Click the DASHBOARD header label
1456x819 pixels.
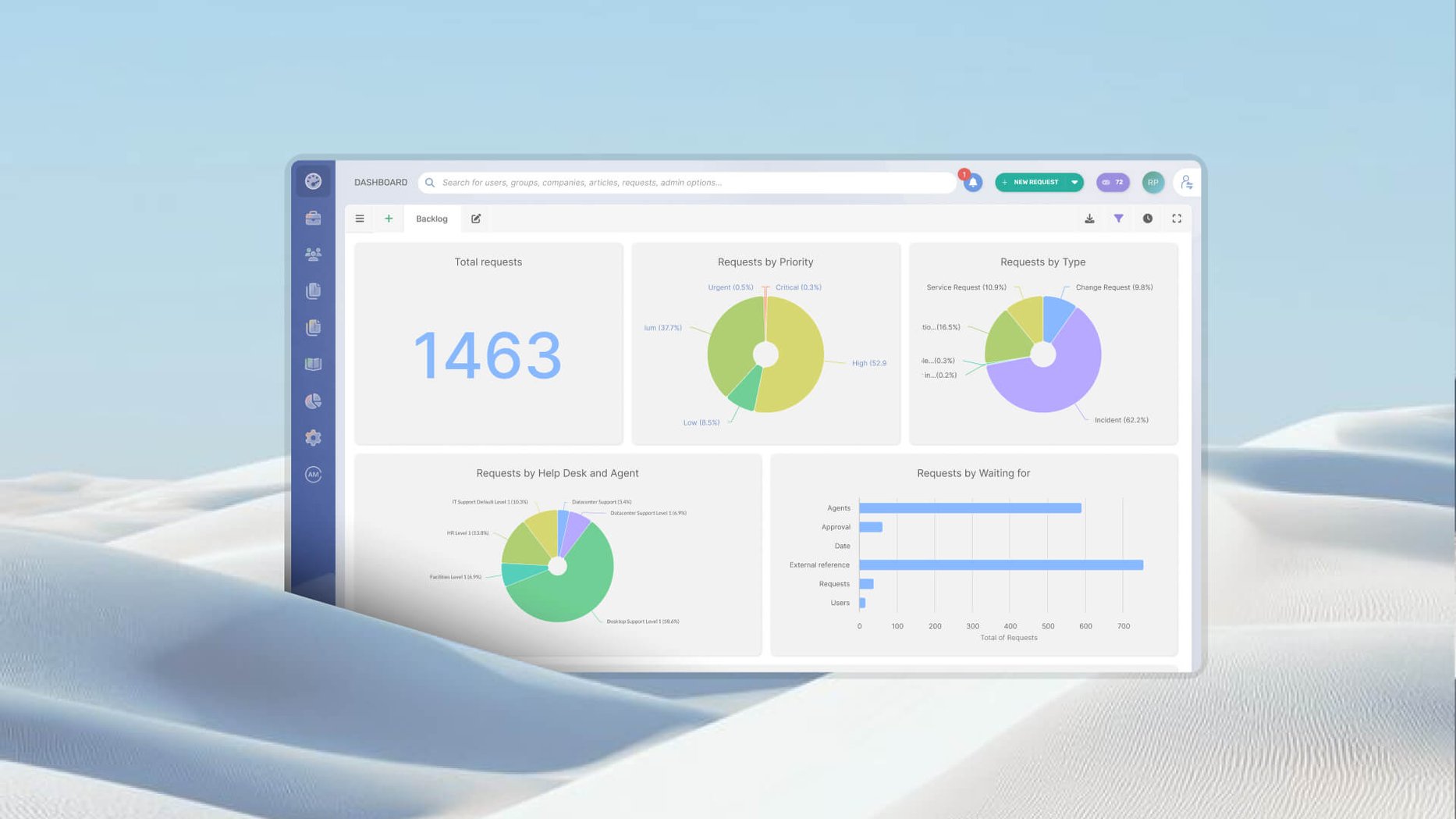click(381, 183)
